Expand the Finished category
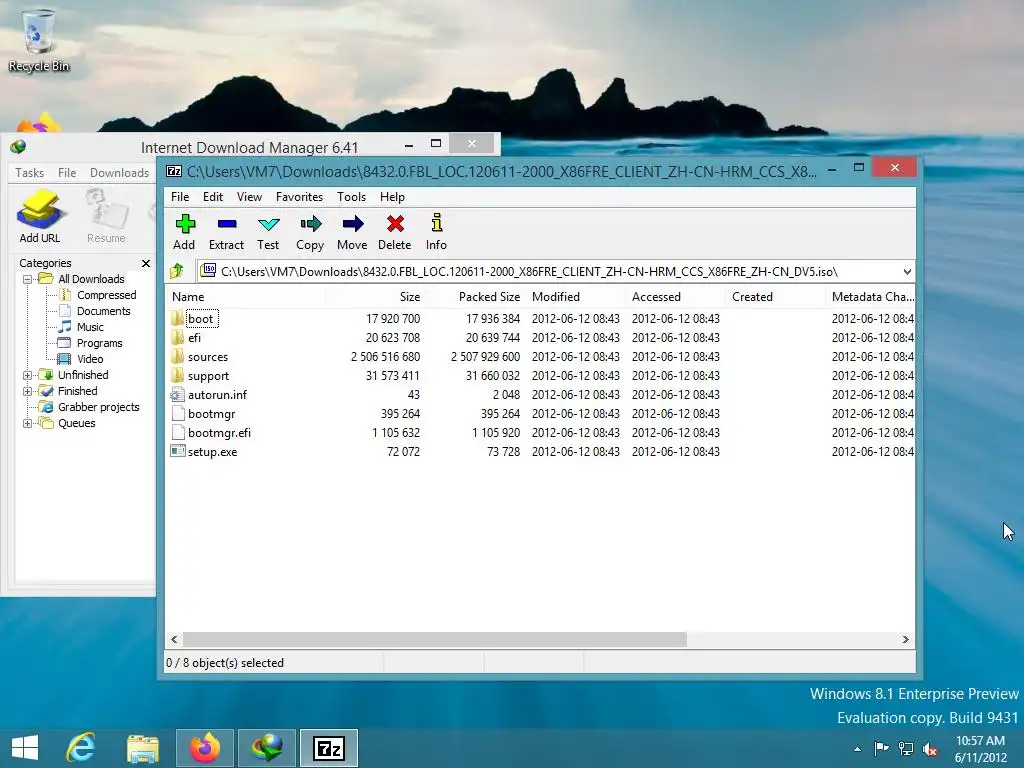 pos(27,391)
